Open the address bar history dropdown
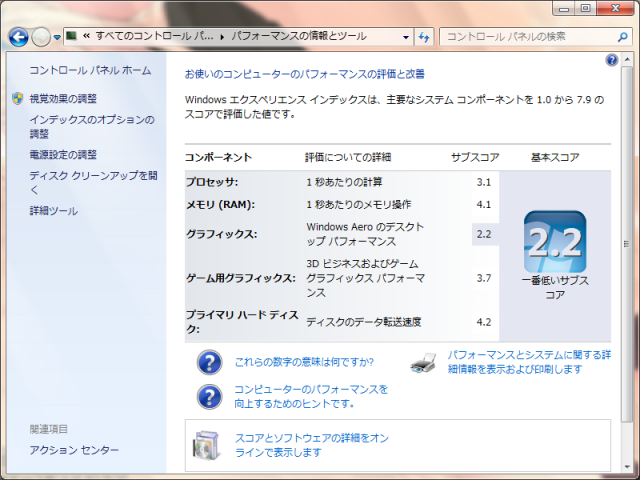Image resolution: width=640 pixels, height=480 pixels. pos(406,37)
